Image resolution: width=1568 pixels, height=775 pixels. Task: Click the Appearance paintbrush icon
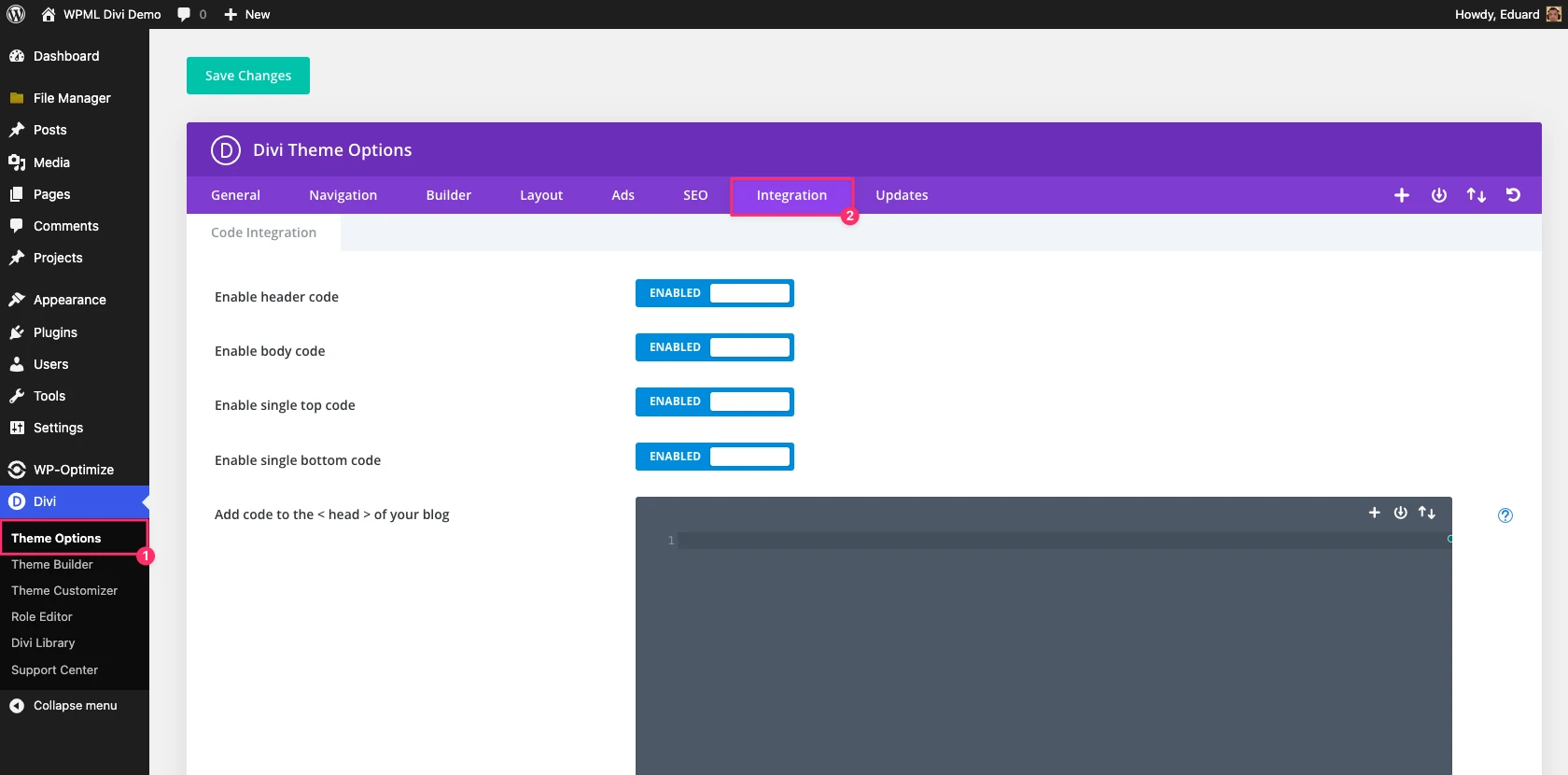[x=16, y=300]
